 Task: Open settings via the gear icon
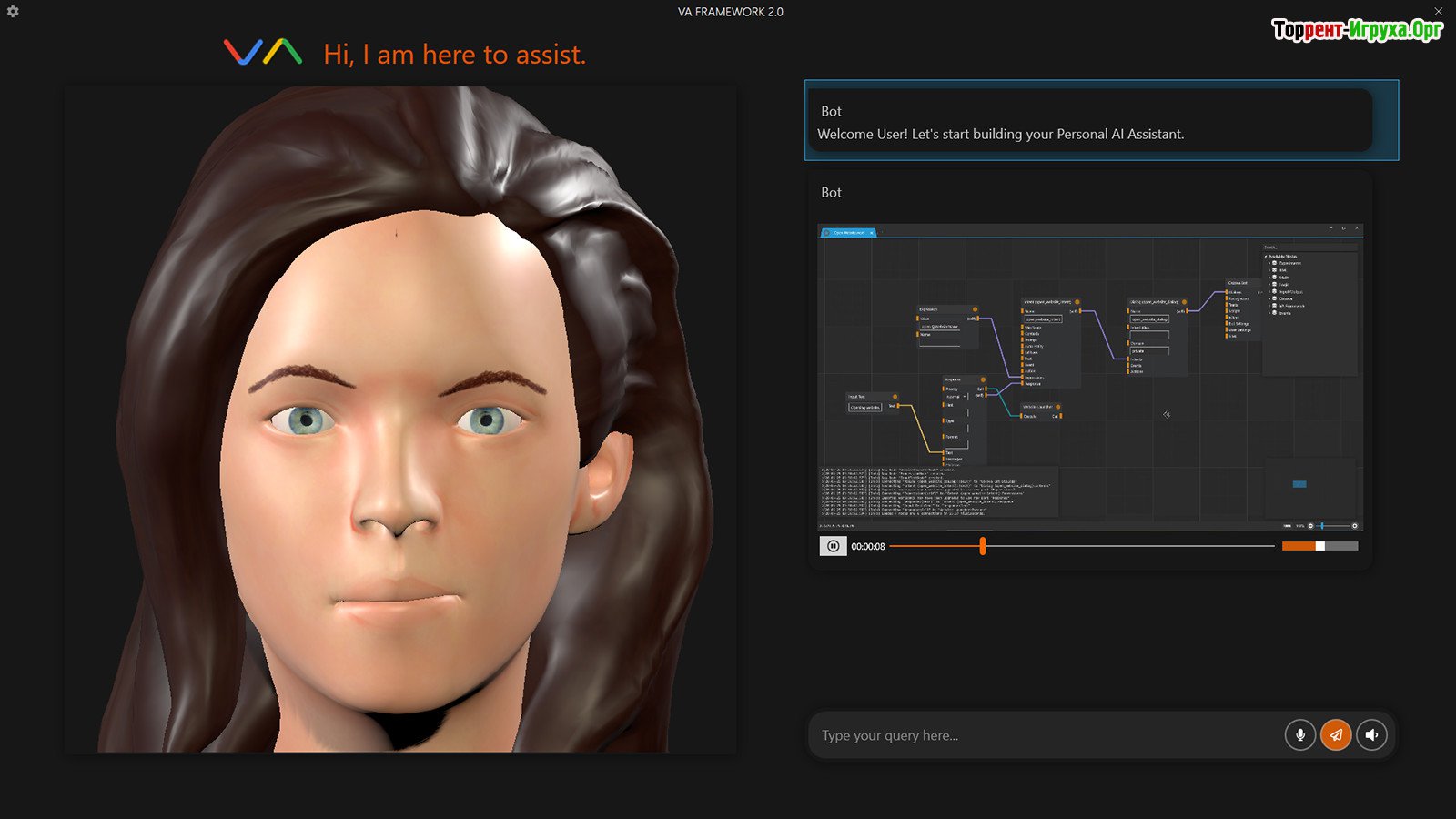(x=13, y=12)
